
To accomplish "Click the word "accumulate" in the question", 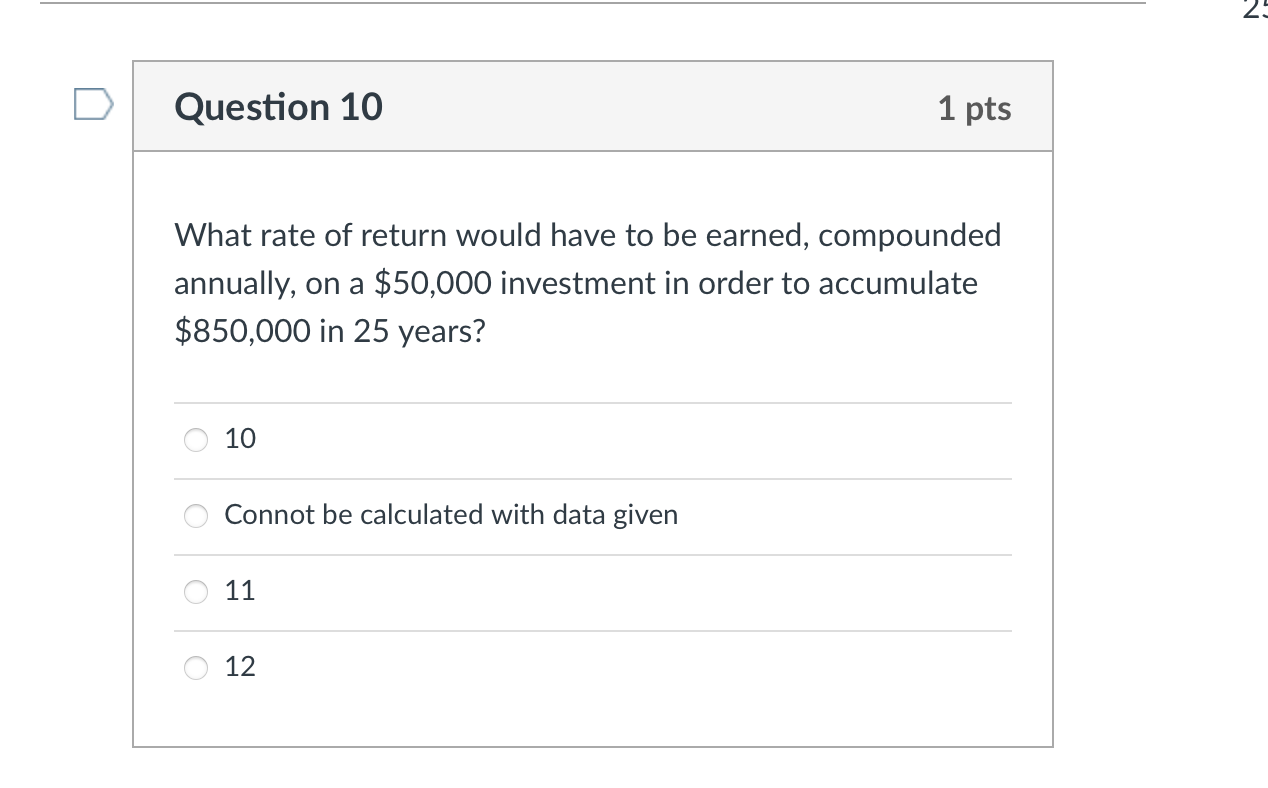I will pos(898,284).
